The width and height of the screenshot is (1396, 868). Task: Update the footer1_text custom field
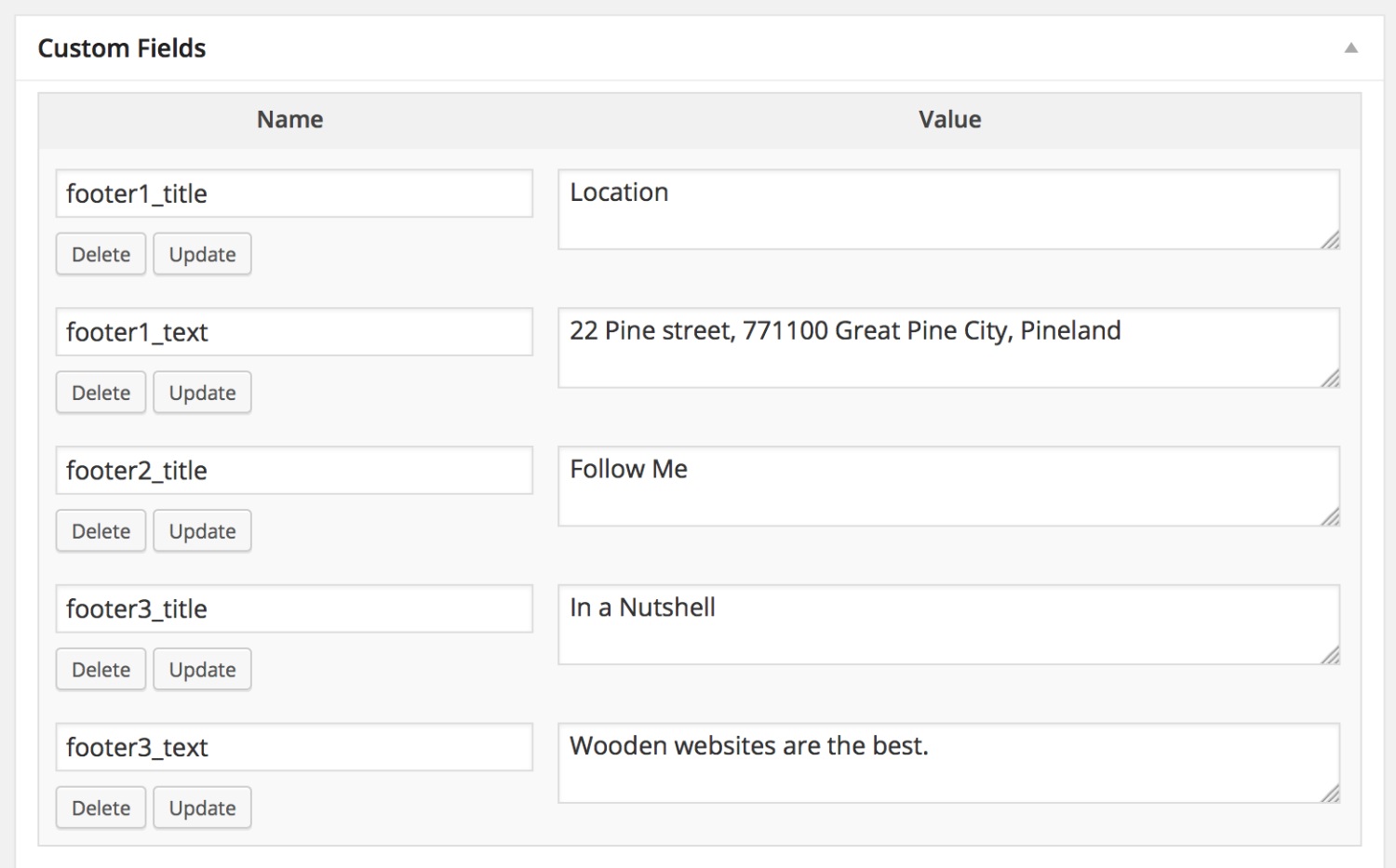tap(202, 393)
